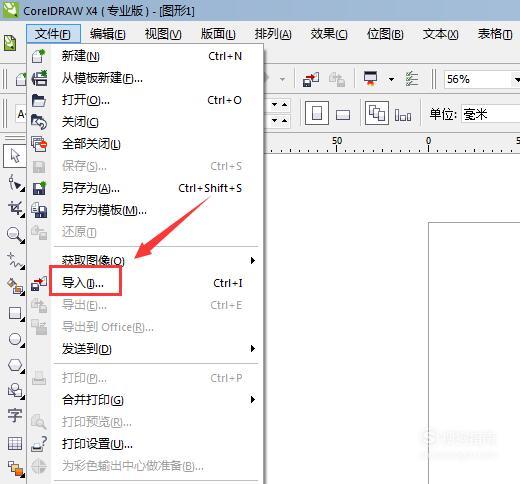Select the Zoom magnifier tool
The width and height of the screenshot is (520, 484).
pyautogui.click(x=15, y=235)
